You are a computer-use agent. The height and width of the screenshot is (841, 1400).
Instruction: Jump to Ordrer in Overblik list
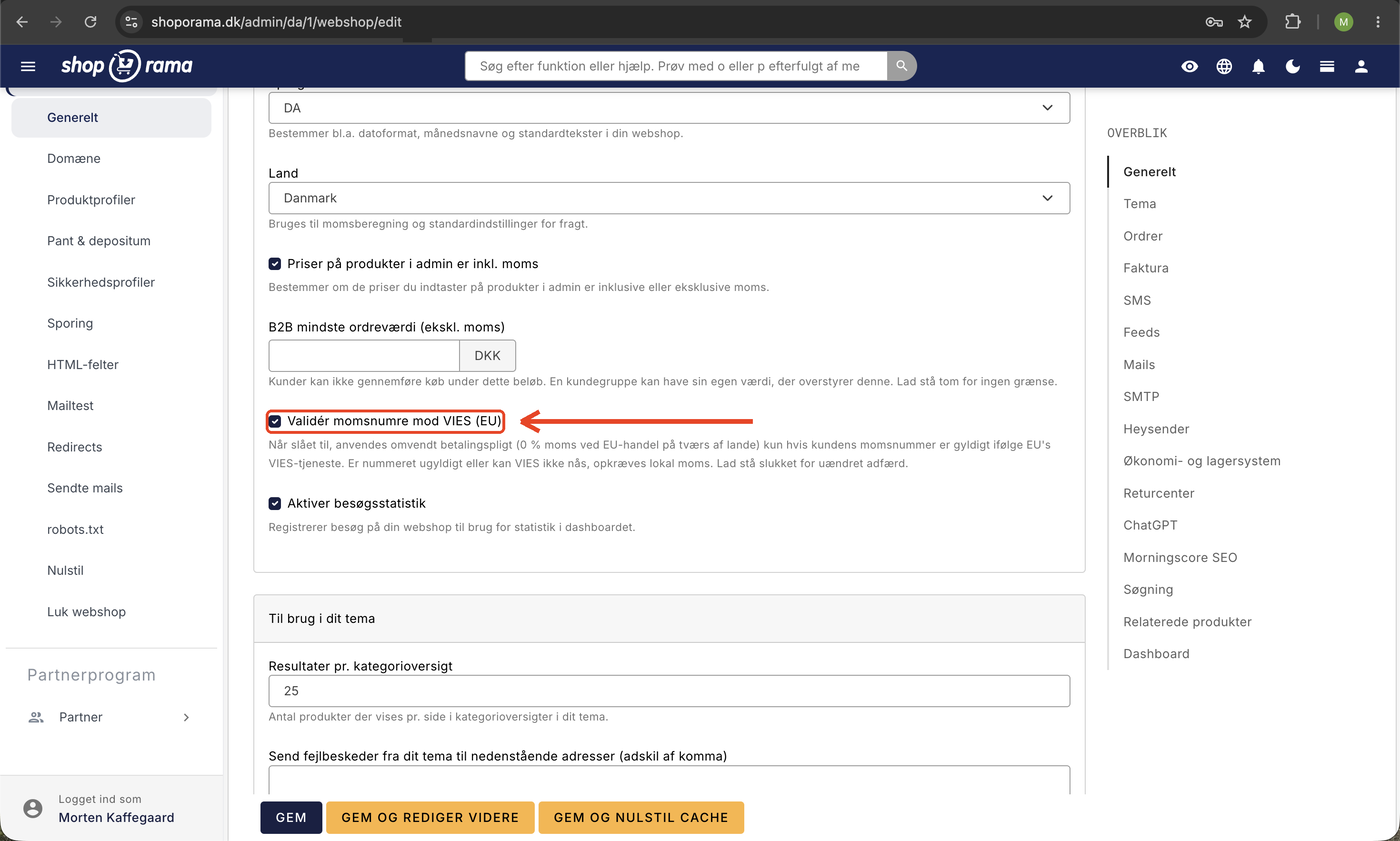[x=1143, y=236]
